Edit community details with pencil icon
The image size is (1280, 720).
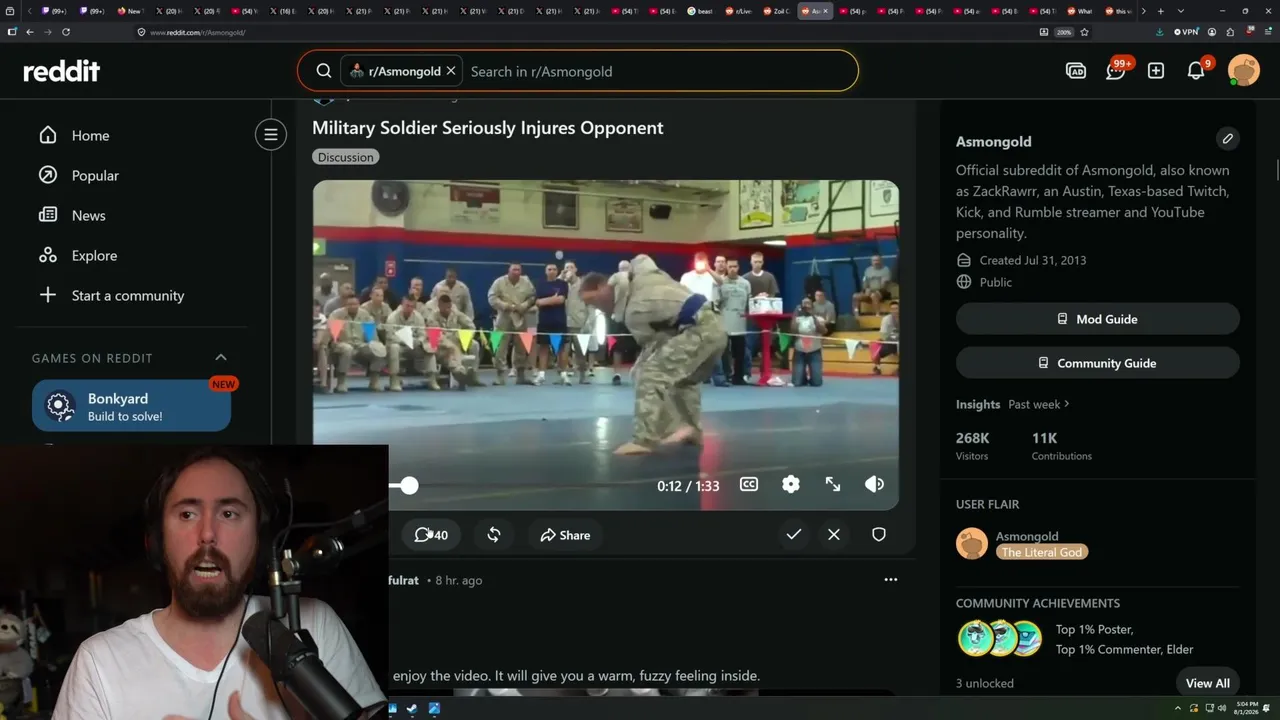click(x=1228, y=139)
